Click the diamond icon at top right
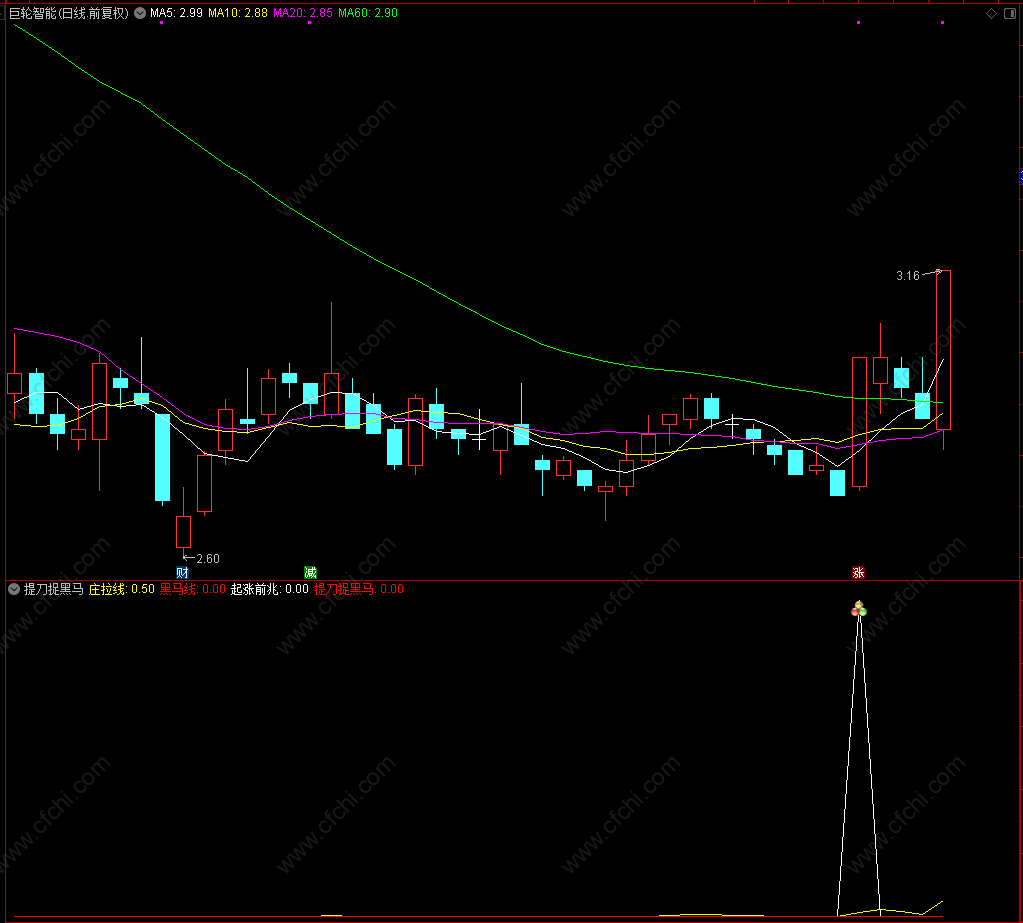 coord(991,14)
